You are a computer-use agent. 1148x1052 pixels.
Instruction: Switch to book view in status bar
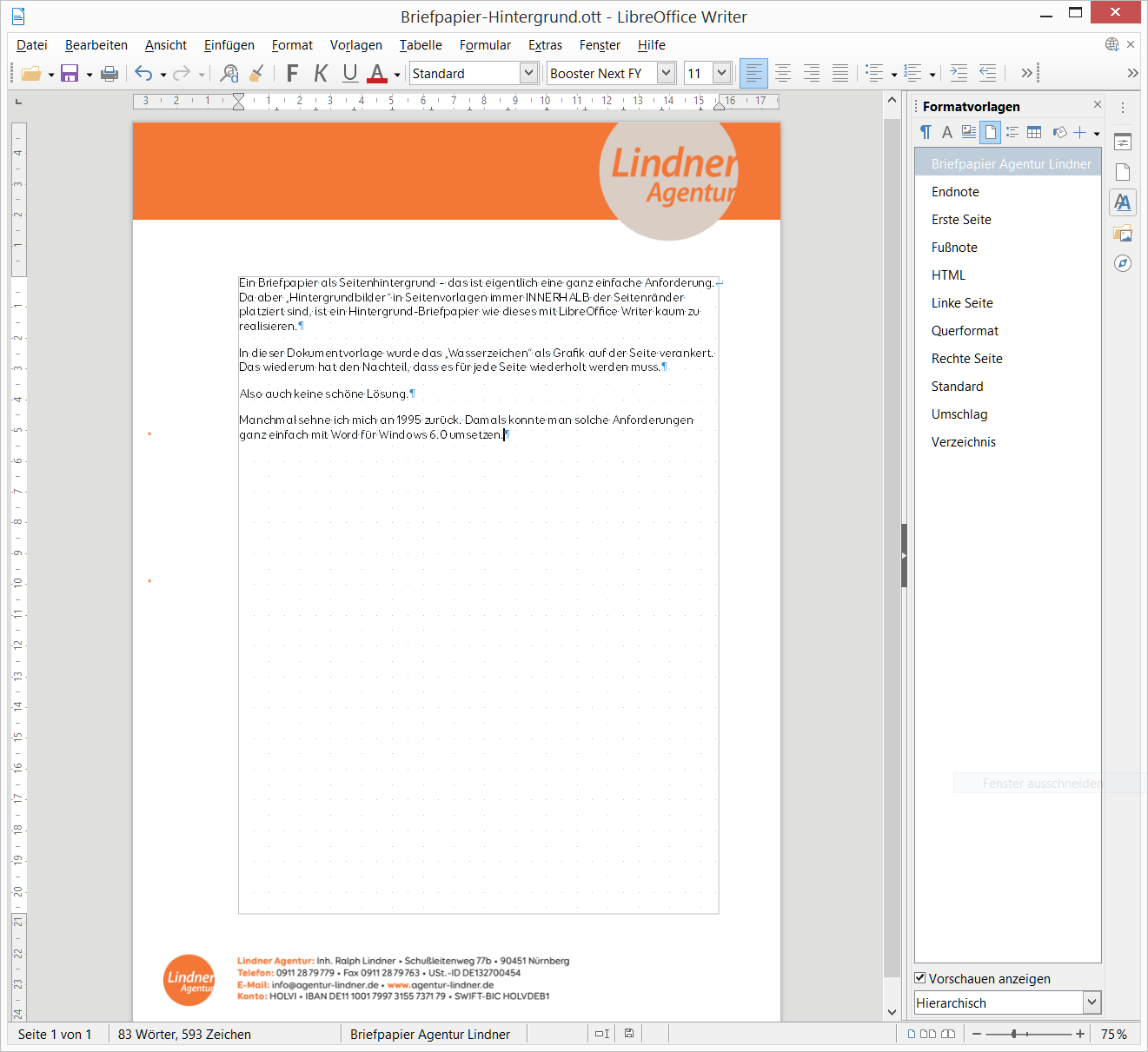click(948, 1034)
